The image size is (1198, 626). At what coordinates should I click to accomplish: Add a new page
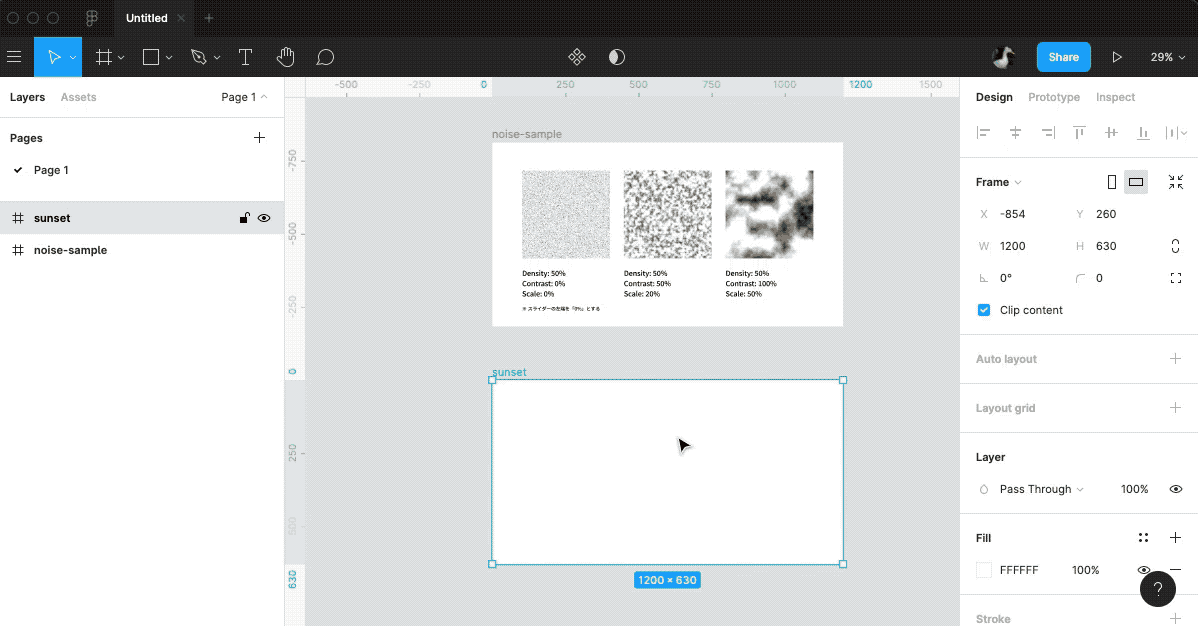pyautogui.click(x=260, y=138)
